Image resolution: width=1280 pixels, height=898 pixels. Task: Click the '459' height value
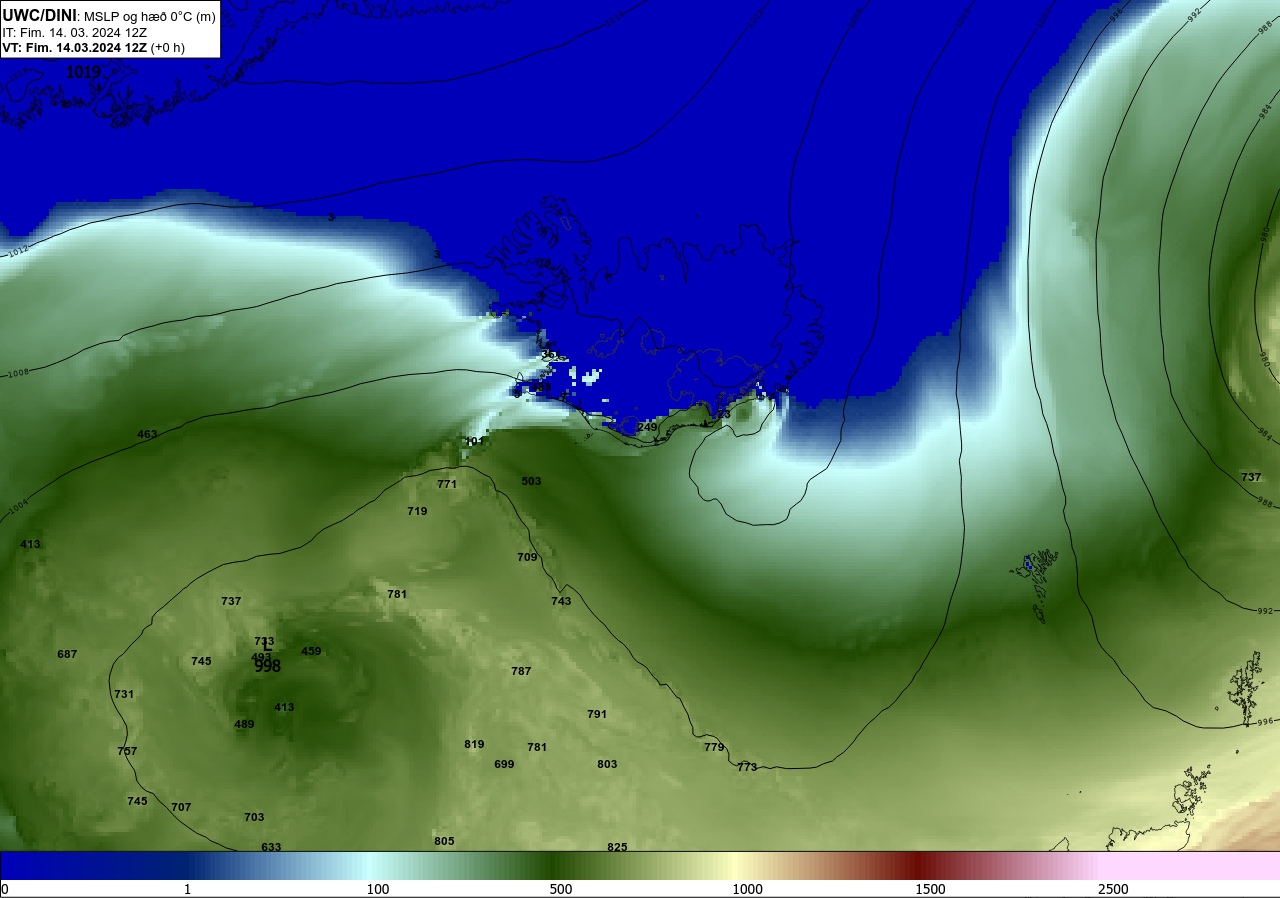(x=311, y=651)
